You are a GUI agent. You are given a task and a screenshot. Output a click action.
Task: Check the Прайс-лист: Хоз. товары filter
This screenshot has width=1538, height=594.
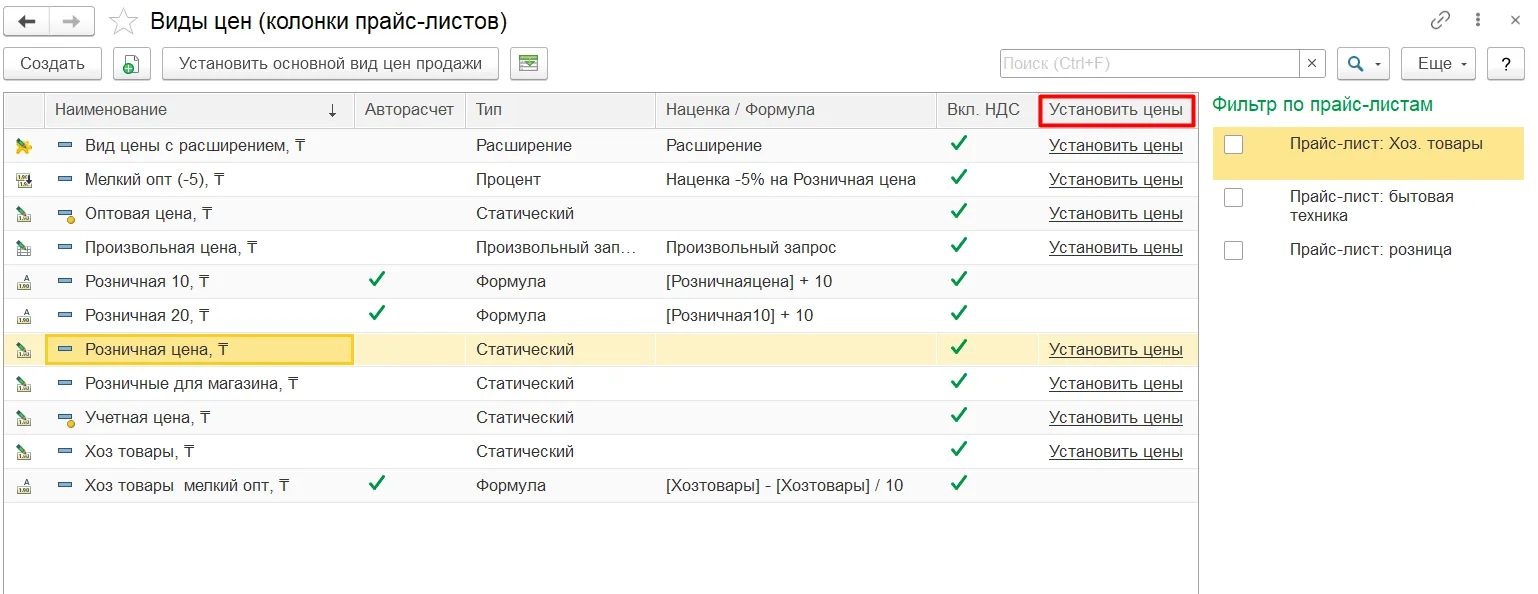point(1234,144)
